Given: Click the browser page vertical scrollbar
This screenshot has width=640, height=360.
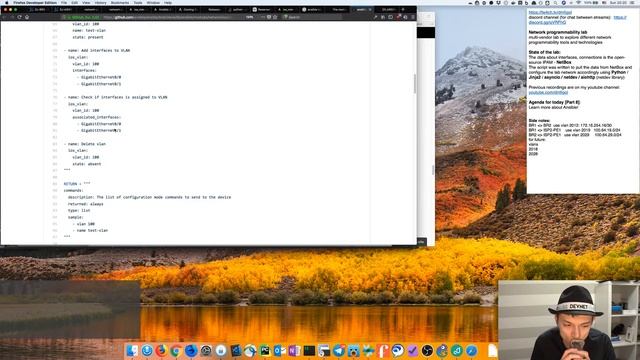Looking at the screenshot, I should pyautogui.click(x=415, y=84).
